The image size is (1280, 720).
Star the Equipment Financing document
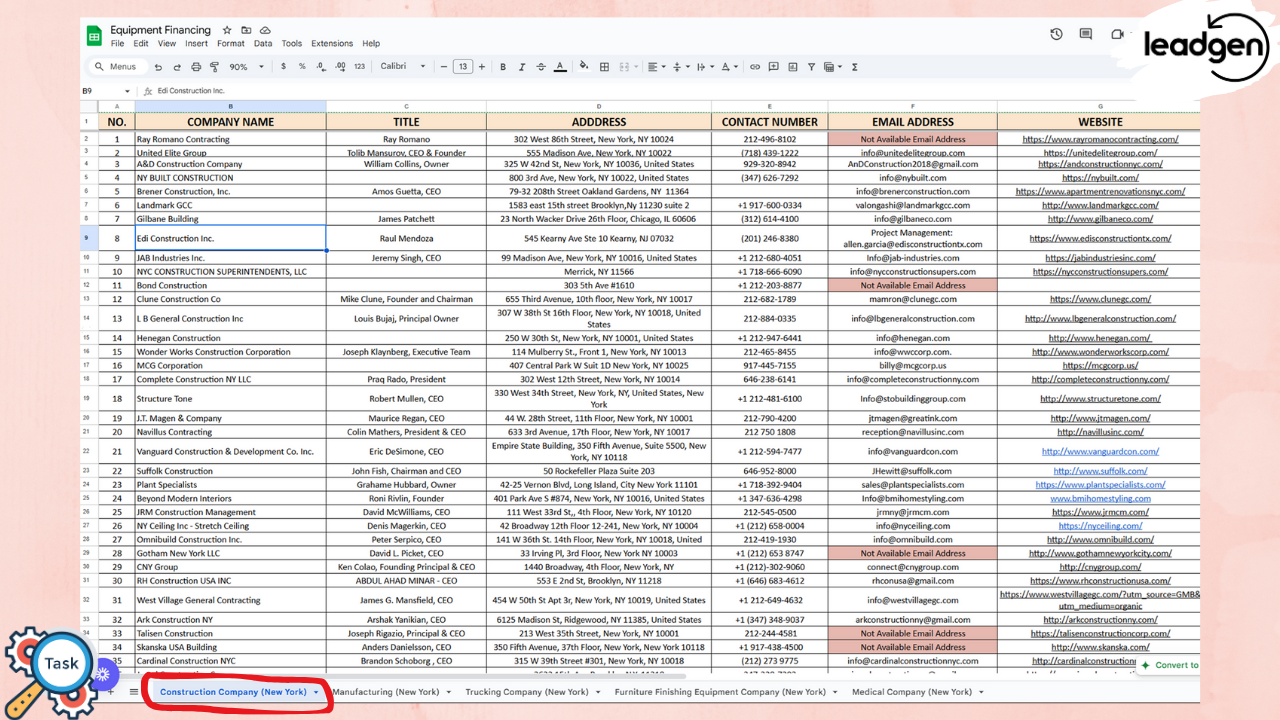[x=227, y=30]
